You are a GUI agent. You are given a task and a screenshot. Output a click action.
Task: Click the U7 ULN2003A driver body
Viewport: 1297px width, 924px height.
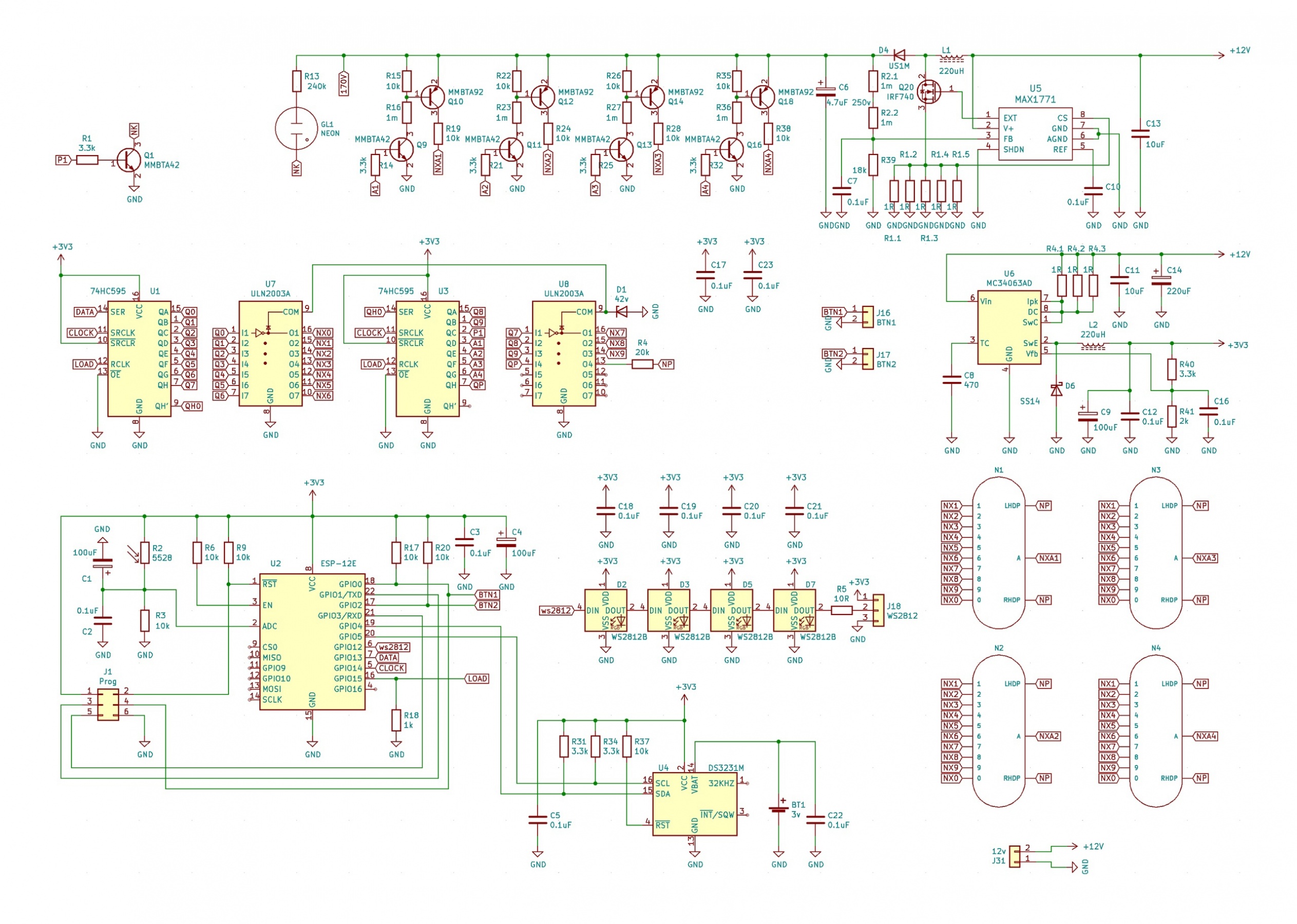[270, 353]
